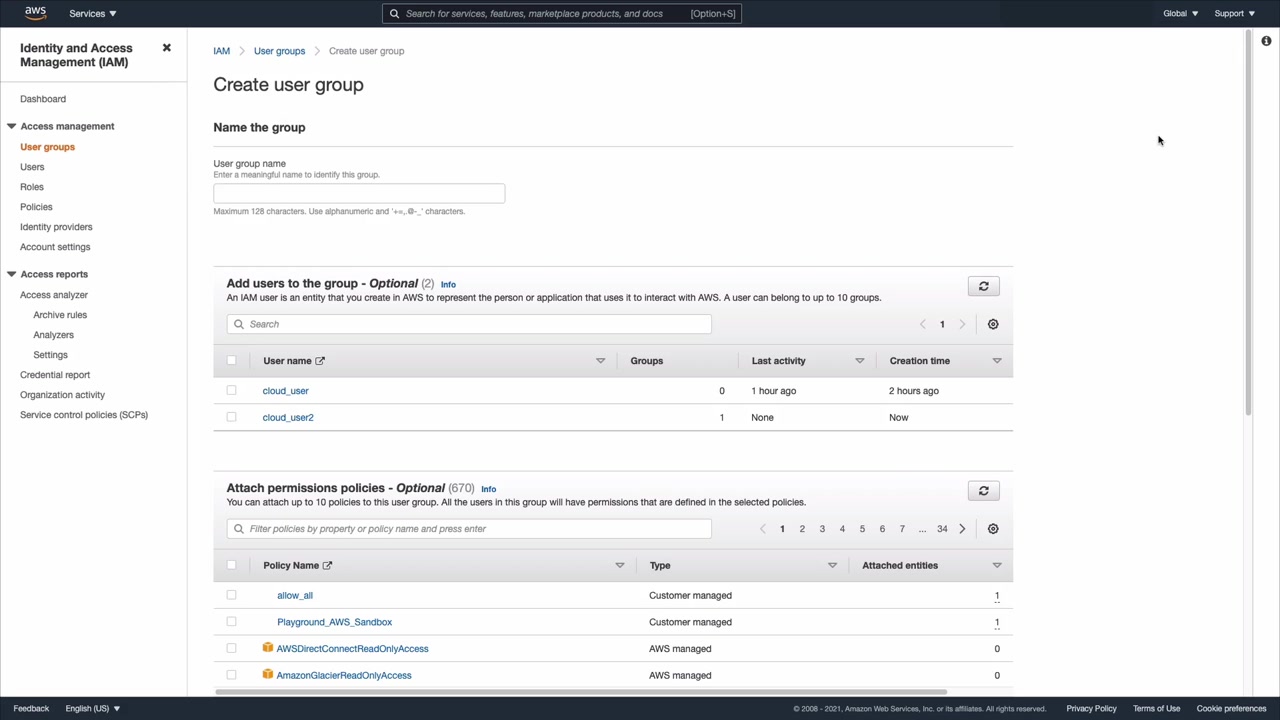Open Account settings in the sidebar
This screenshot has height=720, width=1280.
(x=55, y=247)
